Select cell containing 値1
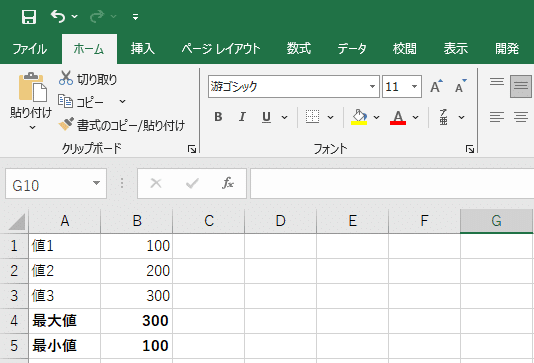Screen dimensions: 534x363 (x=65, y=246)
